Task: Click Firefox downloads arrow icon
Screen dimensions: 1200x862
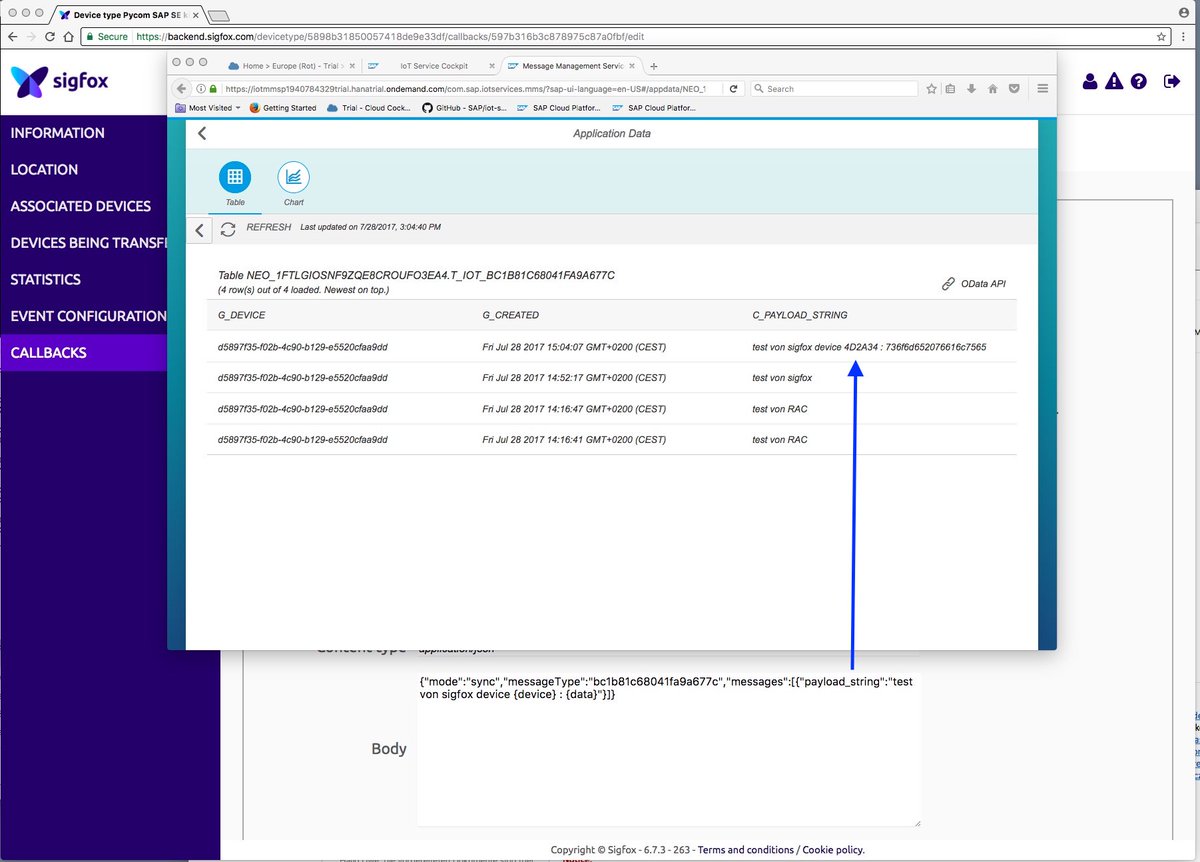Action: click(x=972, y=89)
